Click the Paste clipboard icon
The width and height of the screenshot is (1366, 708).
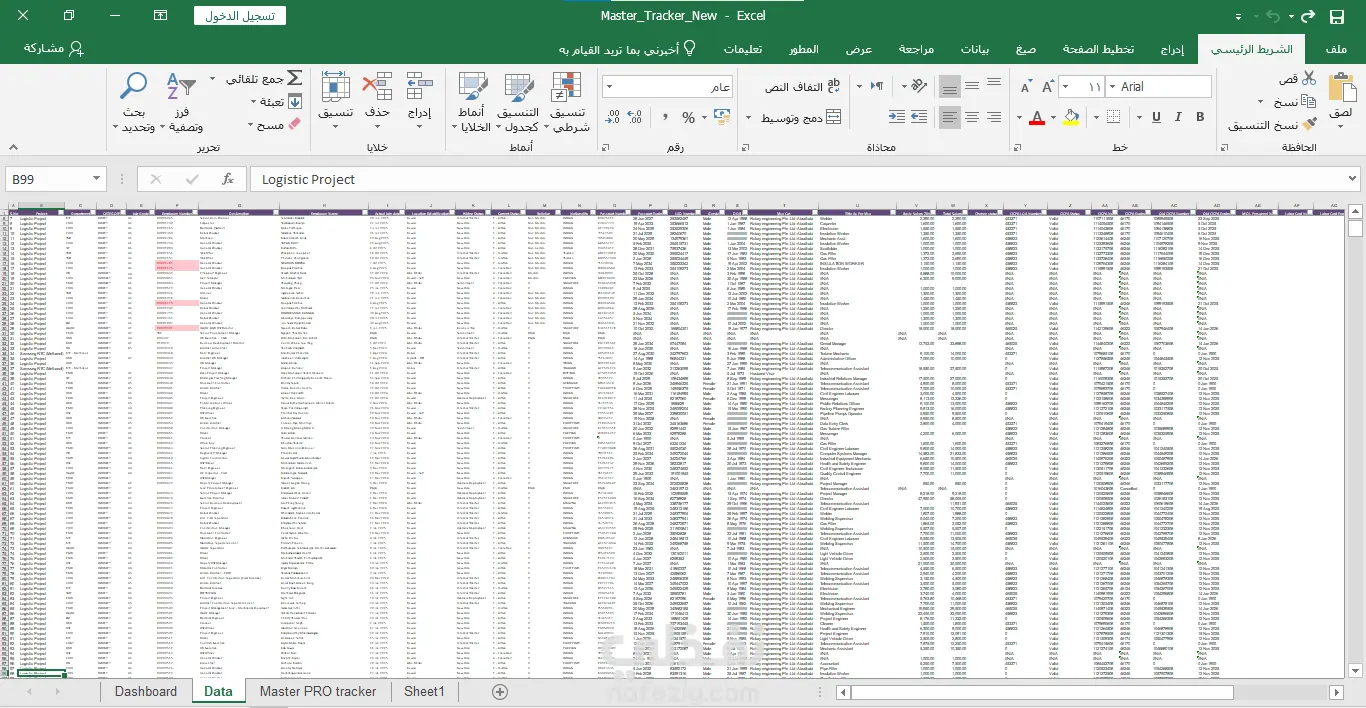[1343, 87]
